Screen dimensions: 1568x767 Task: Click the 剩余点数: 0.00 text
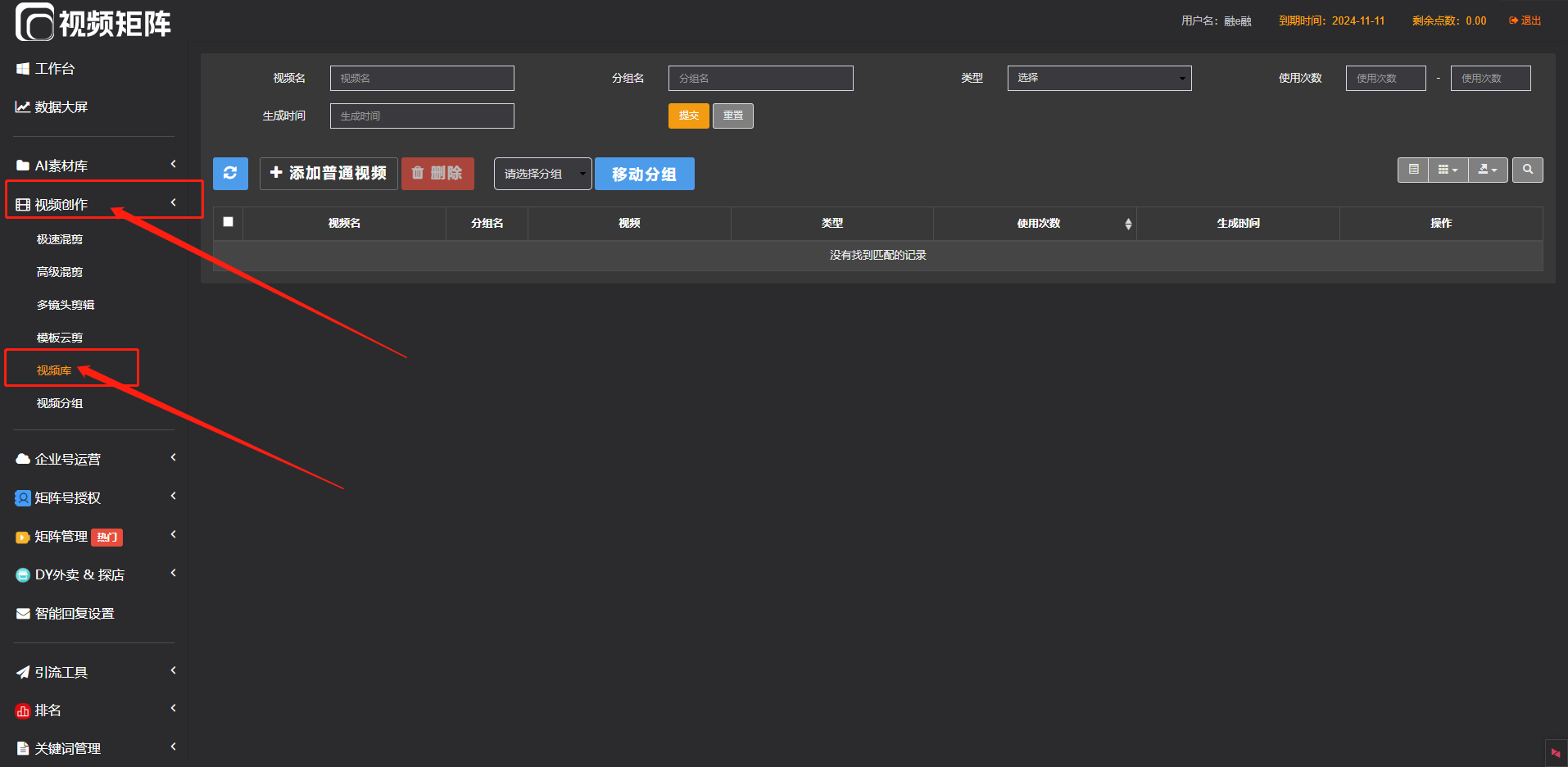click(x=1449, y=20)
